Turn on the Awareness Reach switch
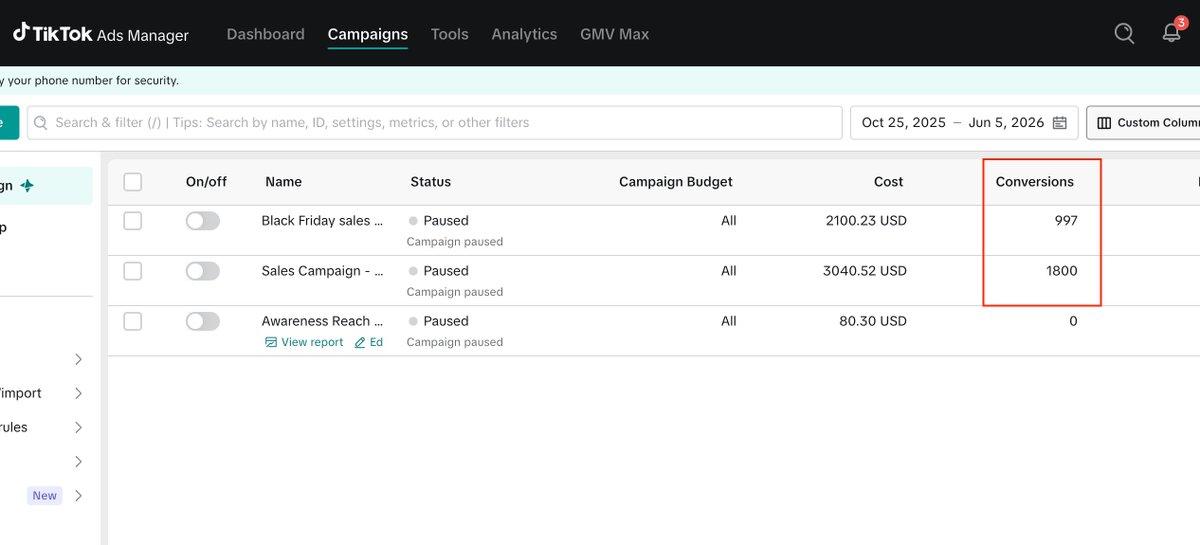The width and height of the screenshot is (1200, 545). (x=203, y=321)
